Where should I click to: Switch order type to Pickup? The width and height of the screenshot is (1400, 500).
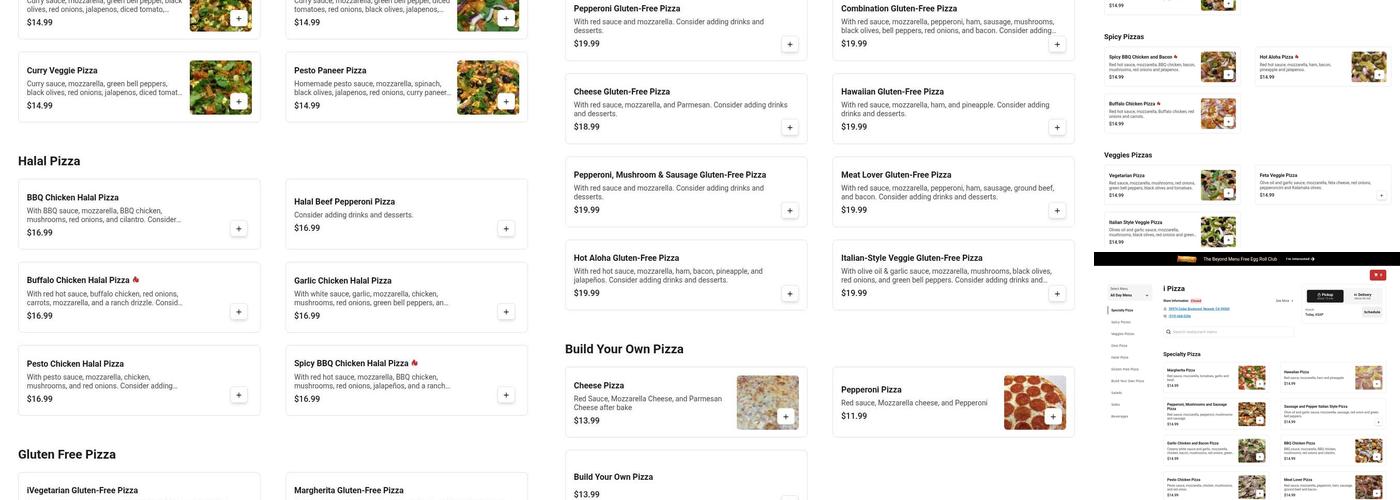point(1326,296)
